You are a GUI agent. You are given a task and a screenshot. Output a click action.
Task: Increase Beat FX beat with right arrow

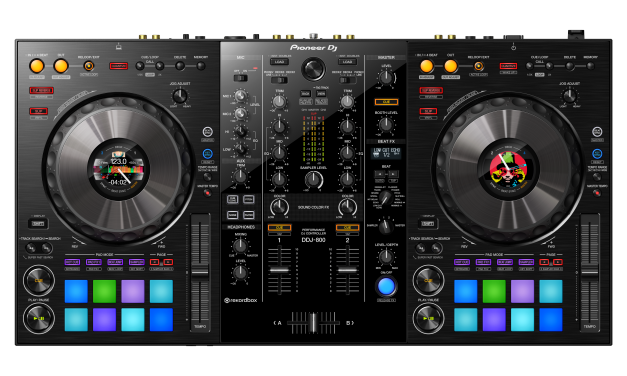pos(393,174)
